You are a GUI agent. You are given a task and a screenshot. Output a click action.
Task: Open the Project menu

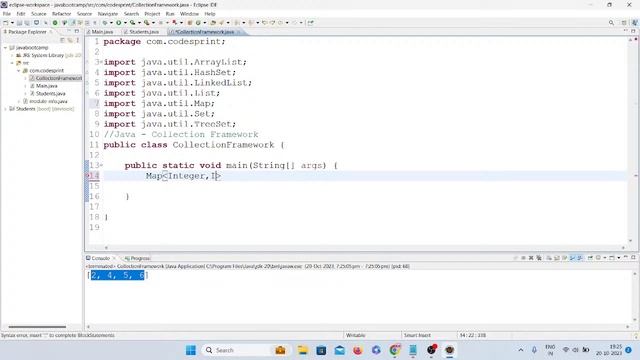[152, 14]
